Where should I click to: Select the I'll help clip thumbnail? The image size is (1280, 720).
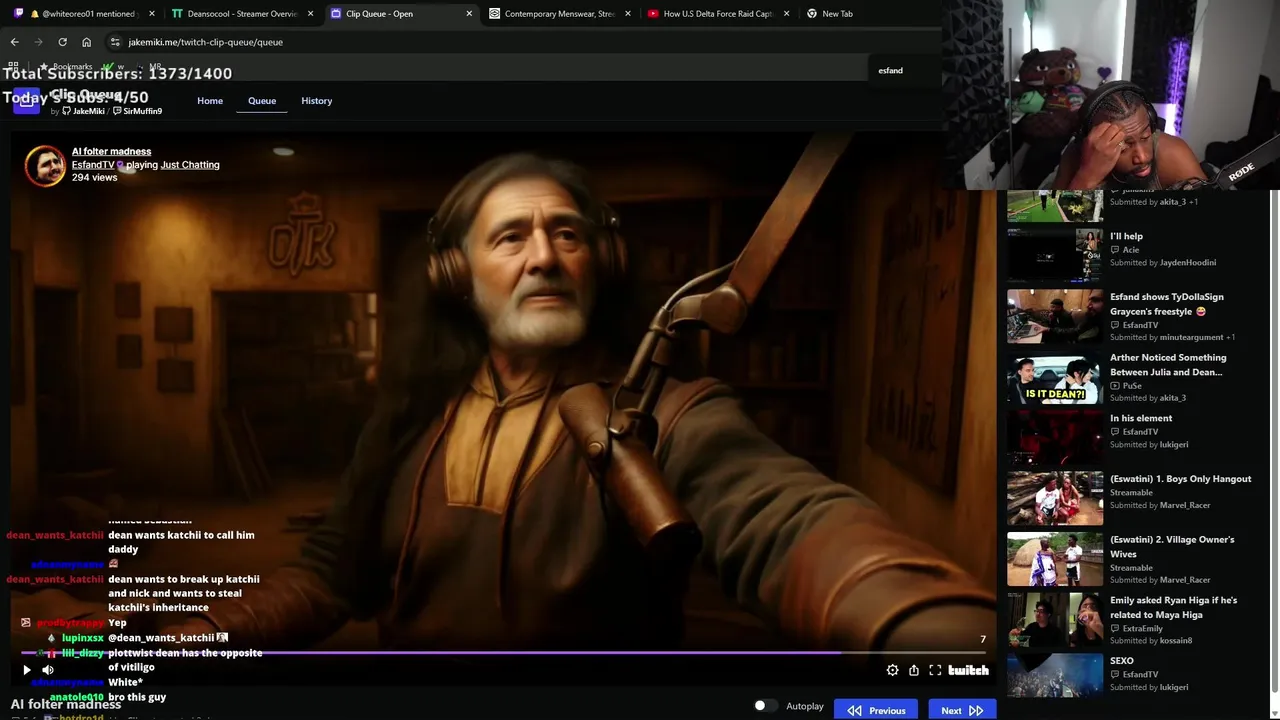coord(1055,255)
